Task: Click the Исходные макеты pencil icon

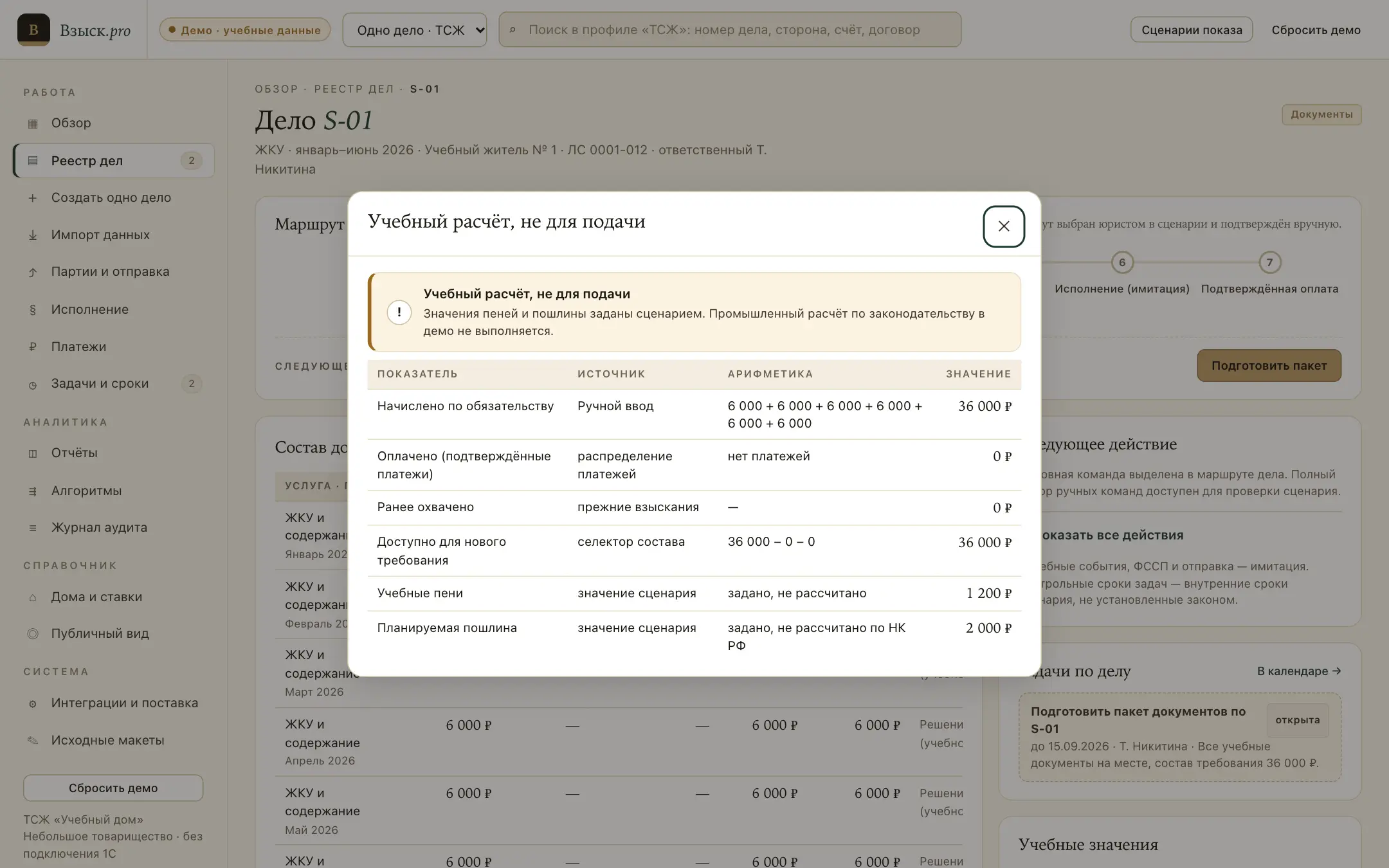Action: (33, 741)
